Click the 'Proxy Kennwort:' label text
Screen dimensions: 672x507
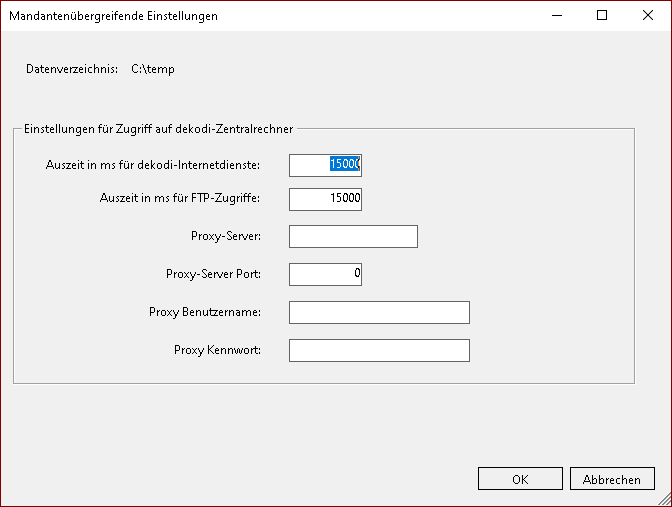tap(217, 350)
